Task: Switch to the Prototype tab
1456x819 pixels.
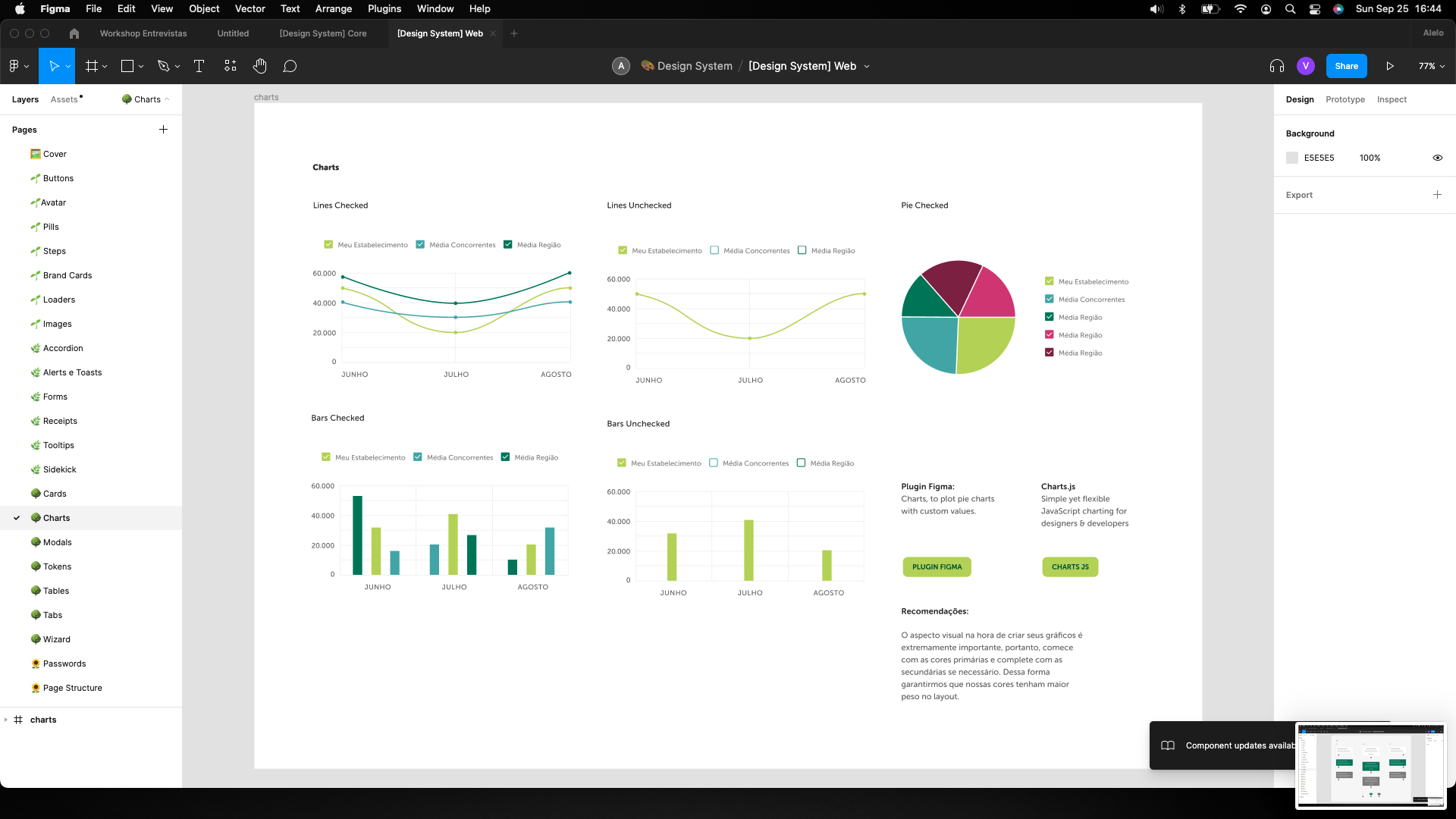Action: [1345, 99]
